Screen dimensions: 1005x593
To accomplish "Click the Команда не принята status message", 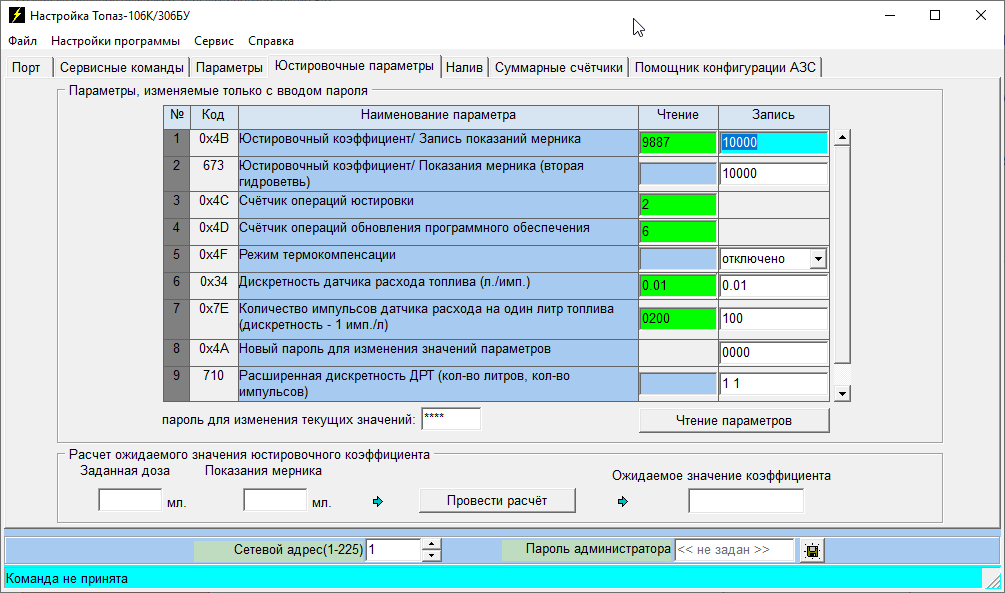I will (67, 578).
